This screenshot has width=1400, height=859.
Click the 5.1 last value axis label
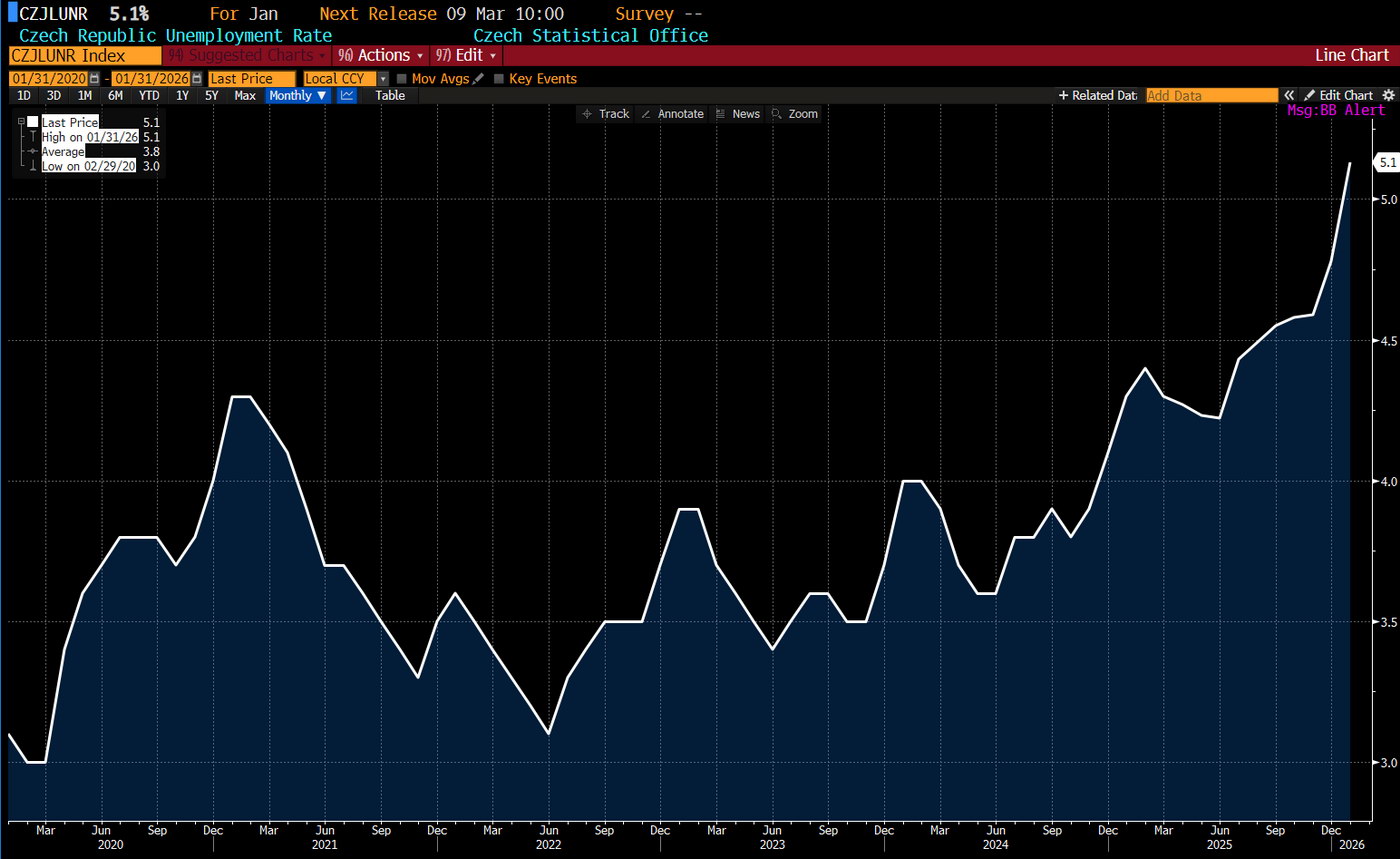1387,162
